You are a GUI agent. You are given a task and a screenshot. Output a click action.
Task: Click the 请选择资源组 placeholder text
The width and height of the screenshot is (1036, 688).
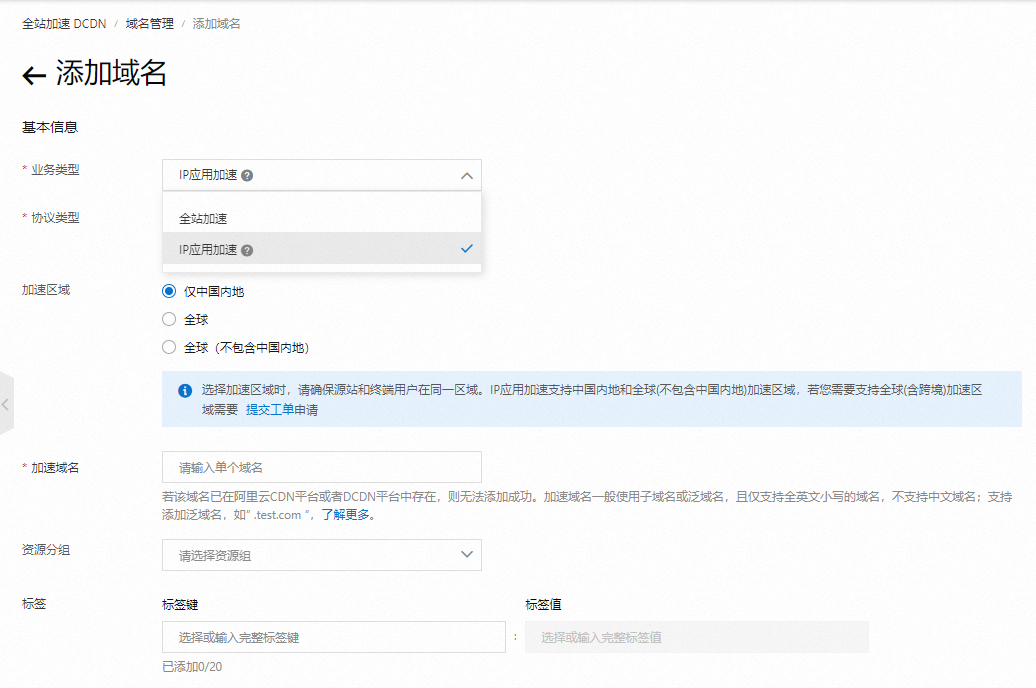pyautogui.click(x=215, y=556)
